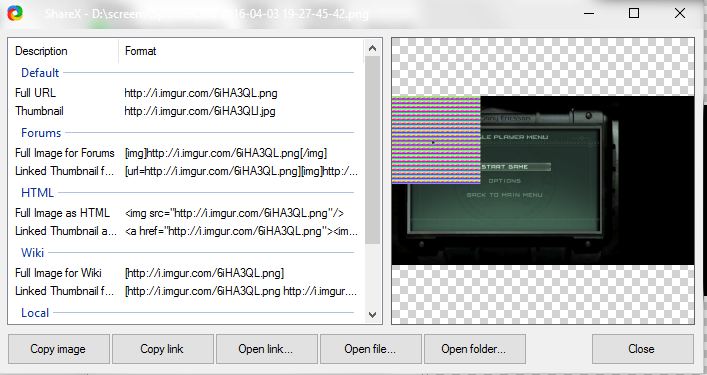707x375 pixels.
Task: Select Linked Thumbnail row under HTML
Action: point(186,231)
